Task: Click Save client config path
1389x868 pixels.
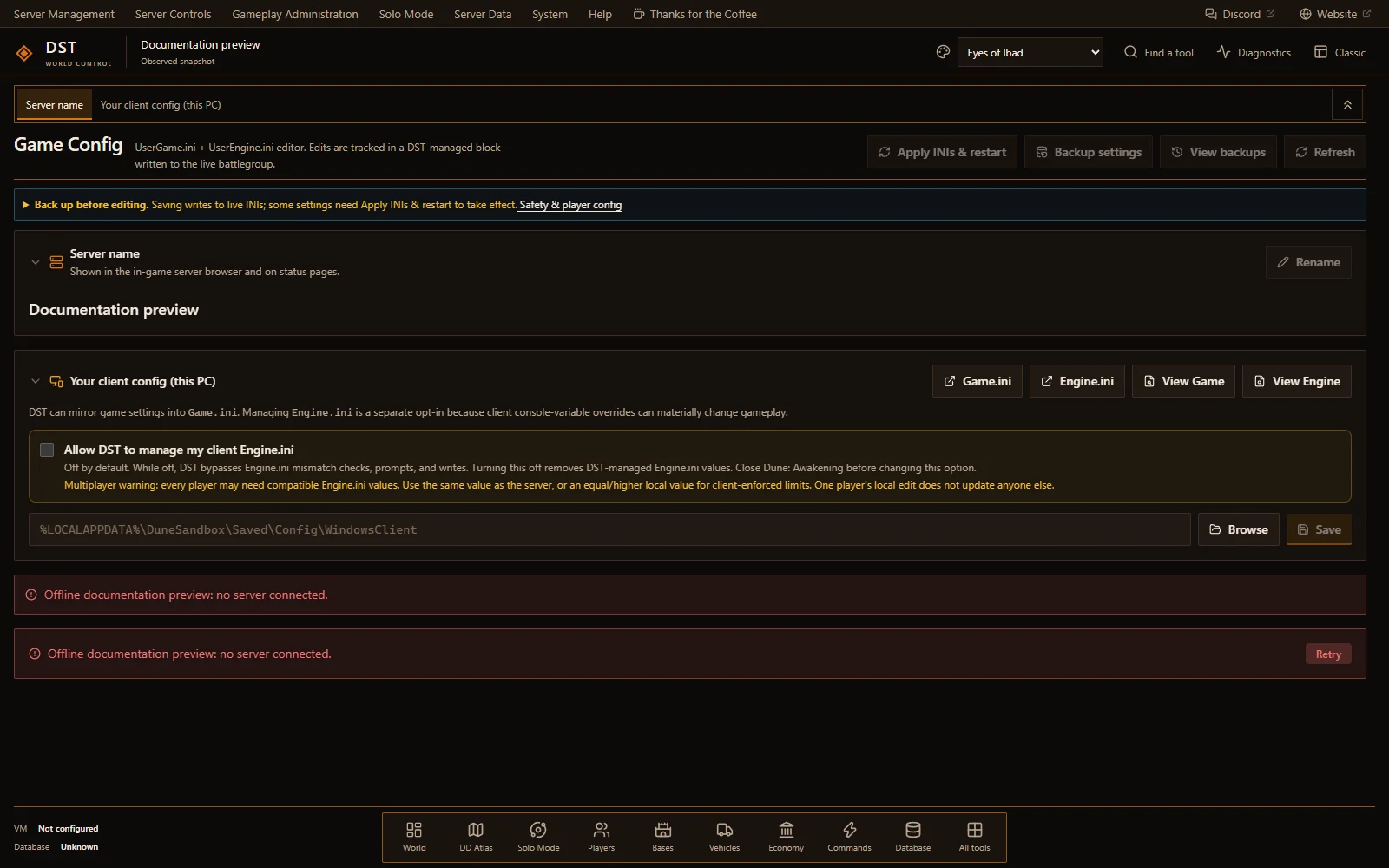Action: coord(1319,529)
